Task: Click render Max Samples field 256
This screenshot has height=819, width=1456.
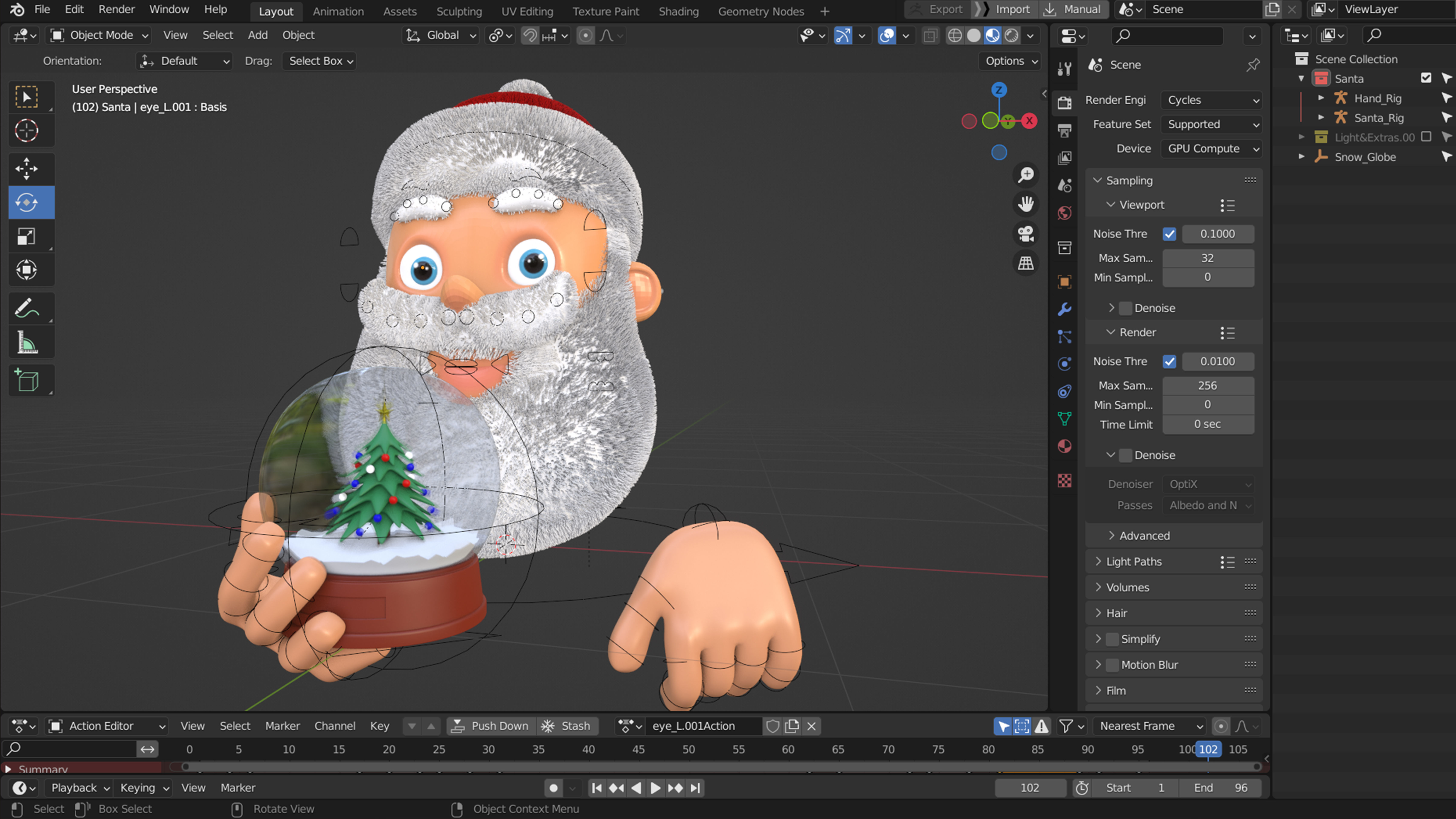Action: [x=1208, y=386]
